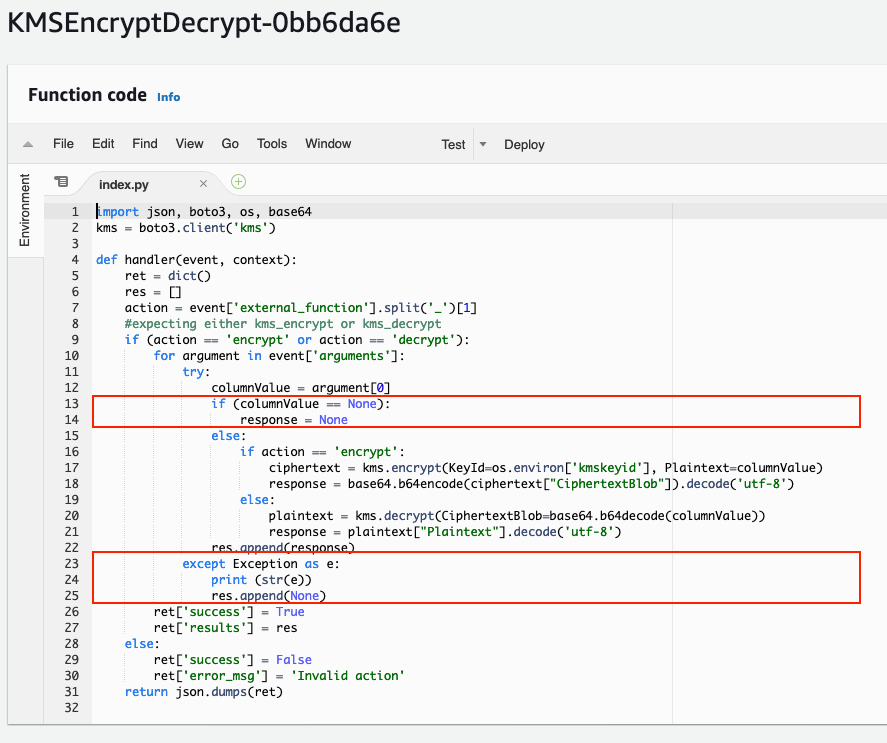
Task: Open the File menu
Action: click(63, 144)
